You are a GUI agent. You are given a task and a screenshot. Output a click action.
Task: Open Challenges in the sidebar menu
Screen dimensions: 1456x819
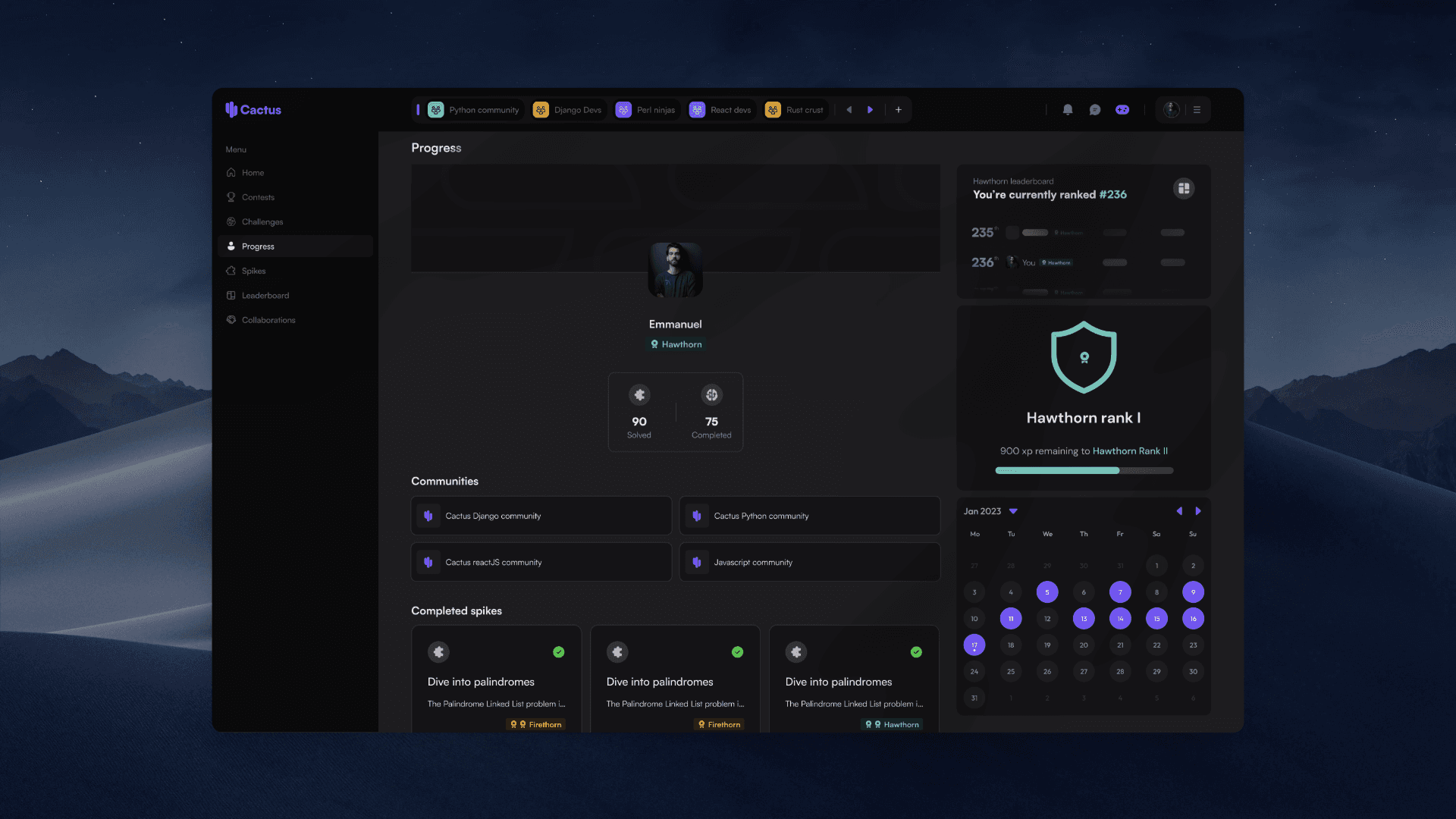click(262, 222)
